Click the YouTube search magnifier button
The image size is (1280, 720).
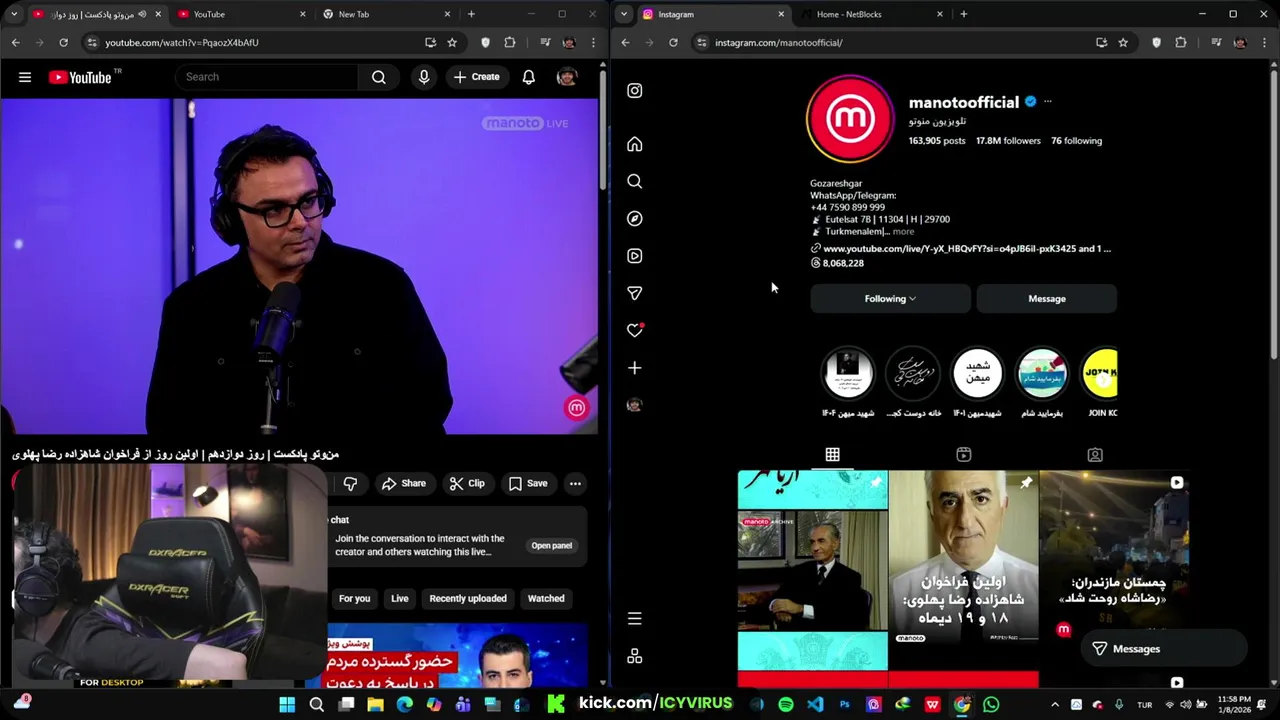(379, 77)
